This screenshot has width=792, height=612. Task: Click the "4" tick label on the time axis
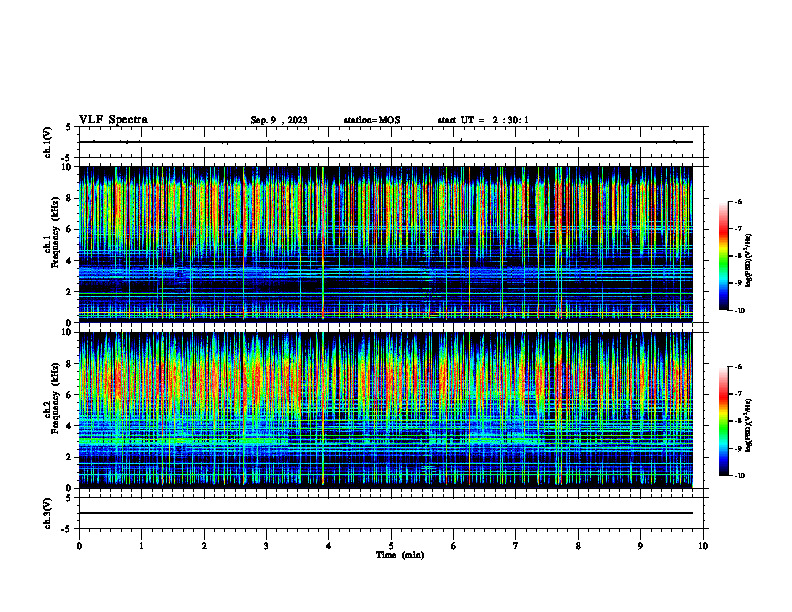click(329, 546)
